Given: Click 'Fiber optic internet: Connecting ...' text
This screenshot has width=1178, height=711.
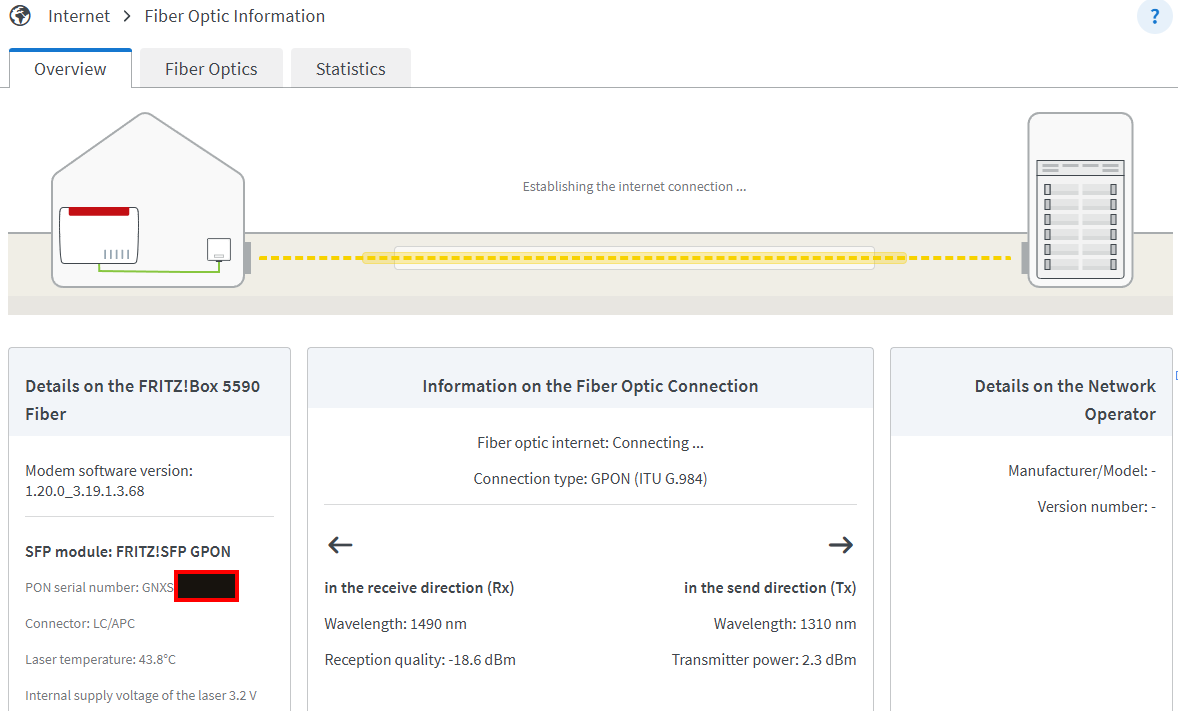Looking at the screenshot, I should click(x=591, y=443).
